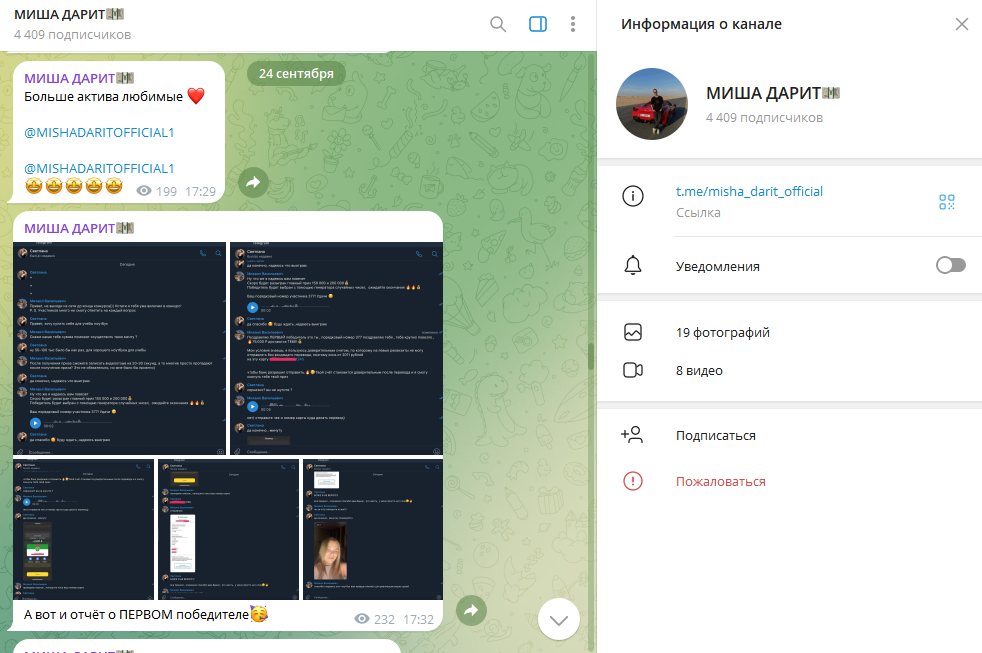The height and width of the screenshot is (653, 982).
Task: Open search in the channel chat
Action: (498, 24)
